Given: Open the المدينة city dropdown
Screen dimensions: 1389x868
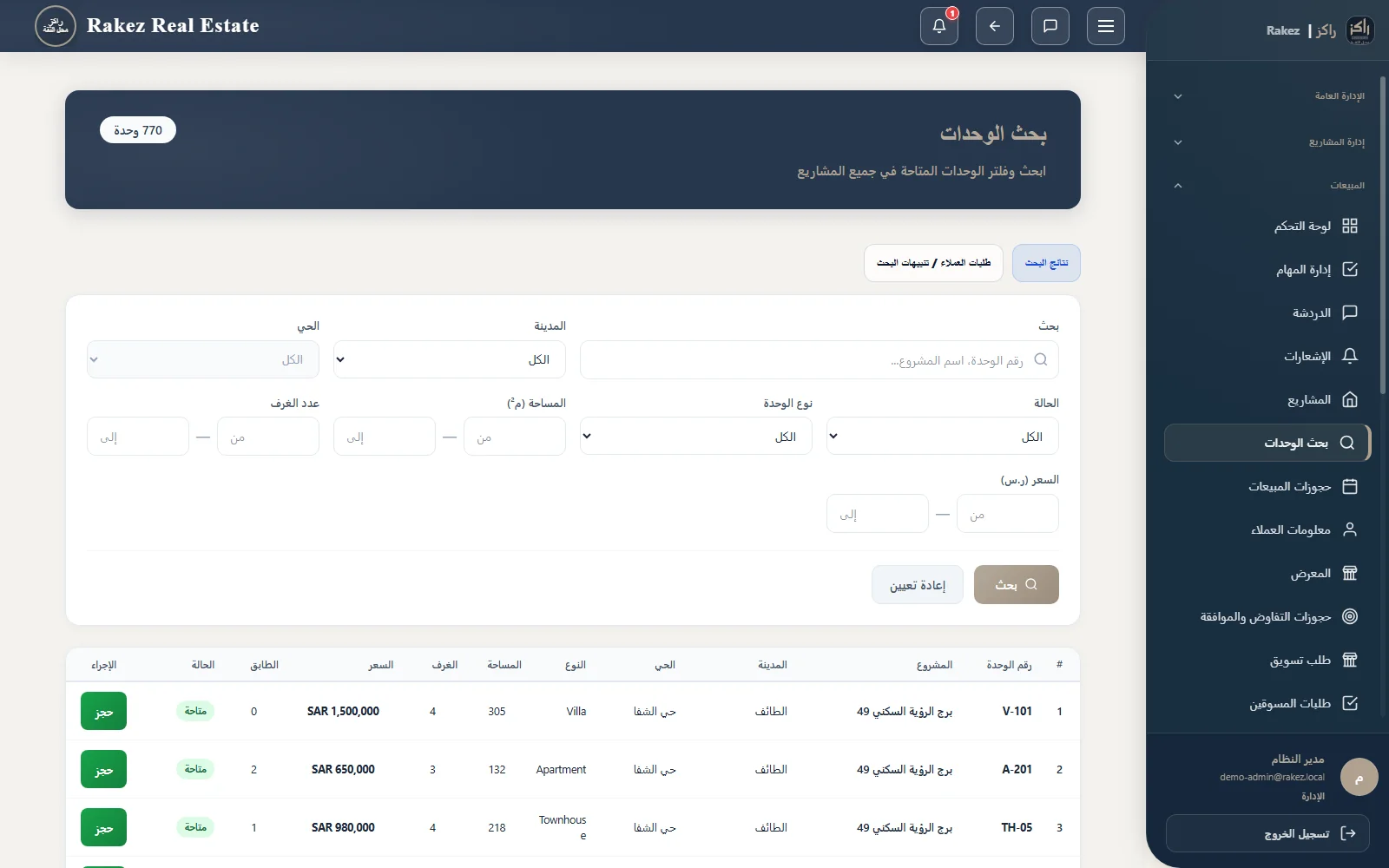Looking at the screenshot, I should [x=450, y=359].
